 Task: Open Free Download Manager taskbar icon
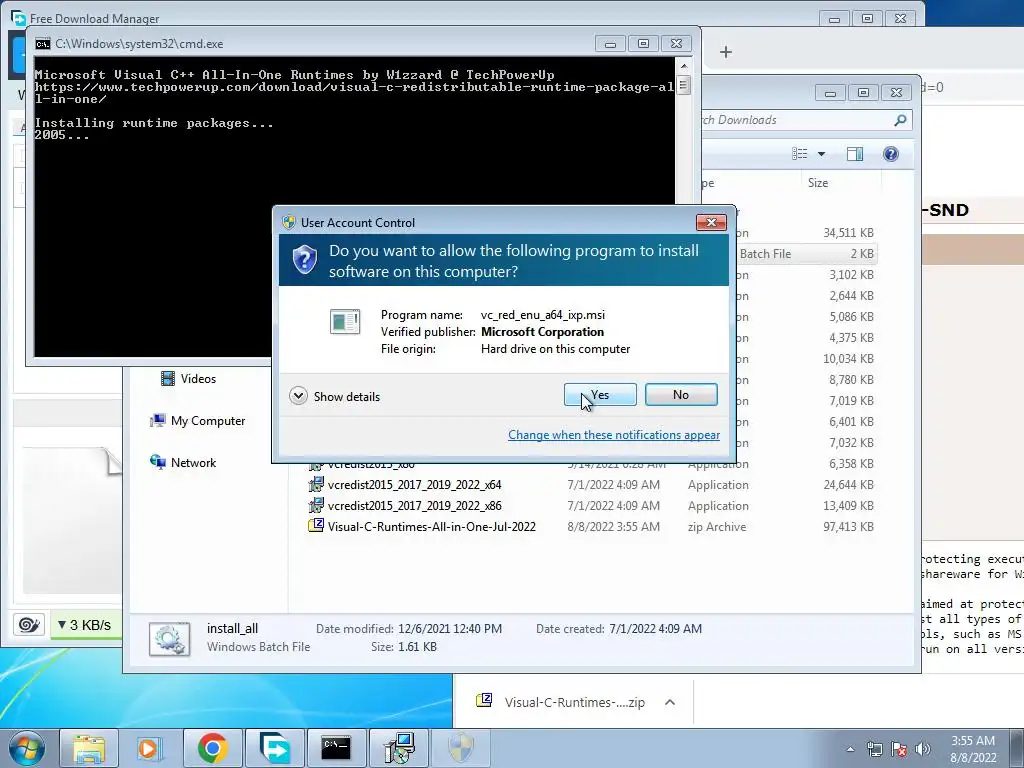274,748
